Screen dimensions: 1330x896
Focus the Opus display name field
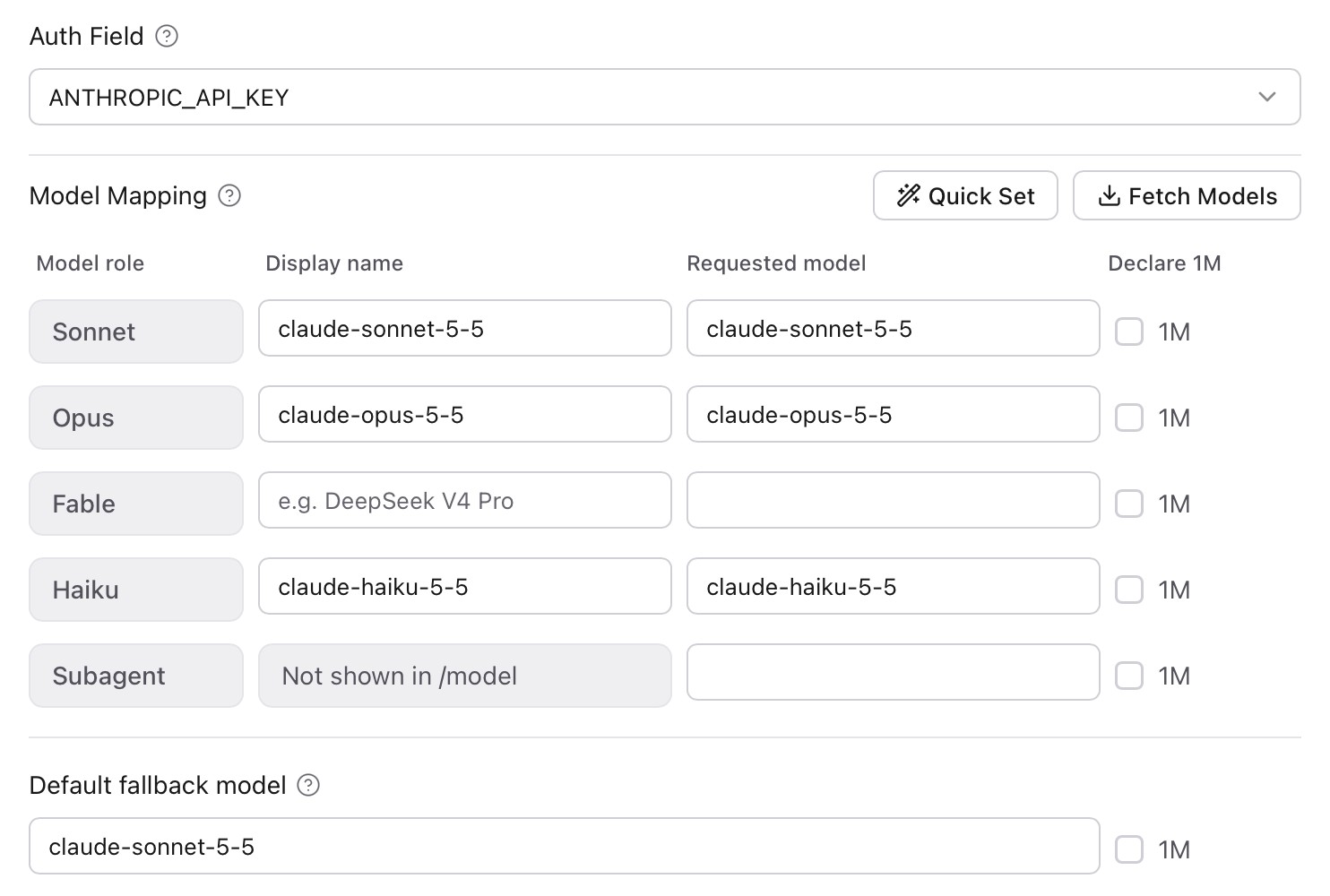pos(465,414)
